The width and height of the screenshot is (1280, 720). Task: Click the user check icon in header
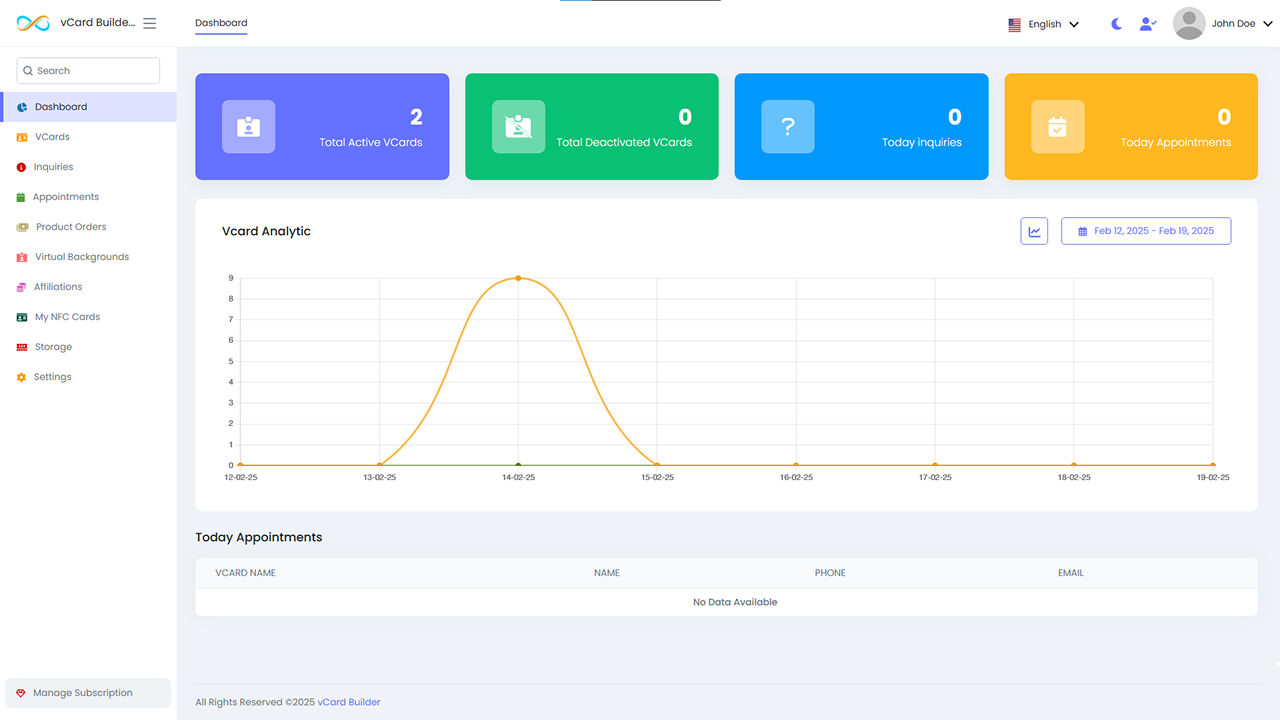(x=1148, y=24)
